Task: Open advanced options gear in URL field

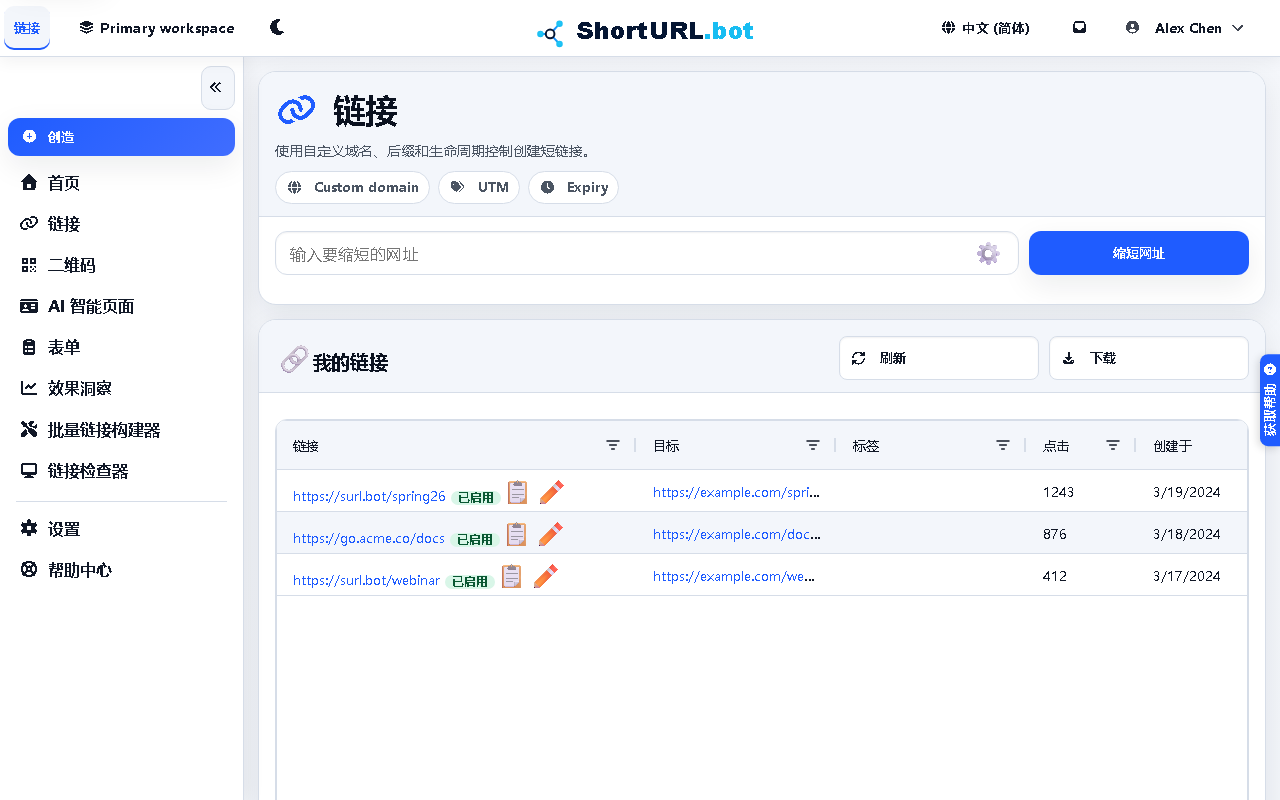Action: [988, 254]
